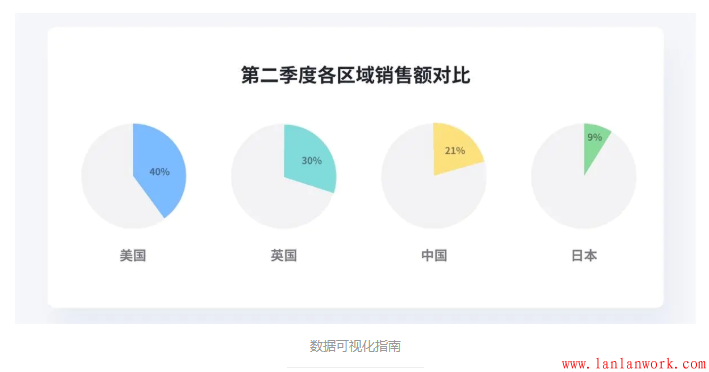Viewport: 709px width, 372px height.
Task: Select the 中国 label
Action: [x=434, y=256]
